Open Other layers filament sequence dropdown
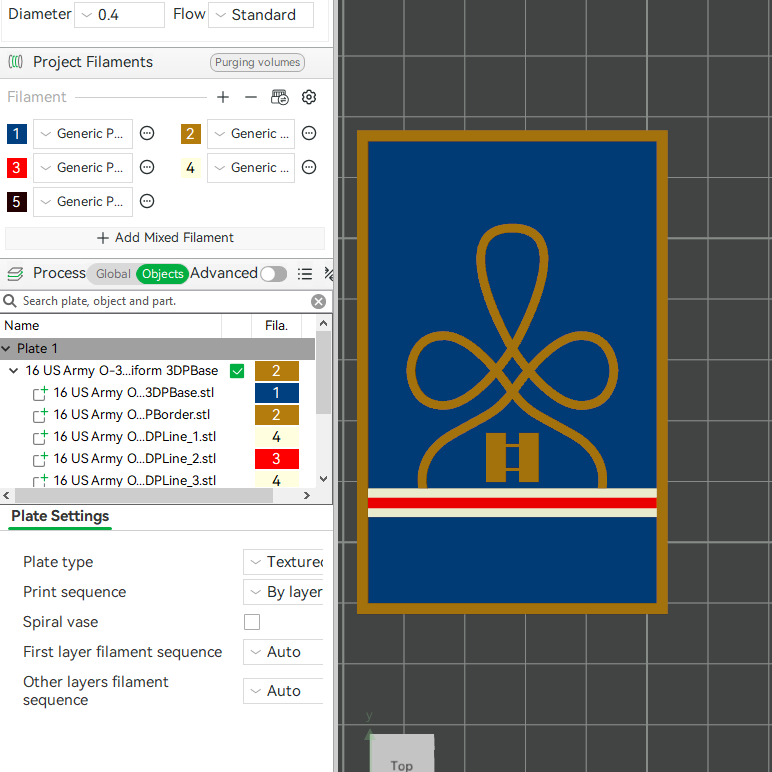 (x=283, y=691)
